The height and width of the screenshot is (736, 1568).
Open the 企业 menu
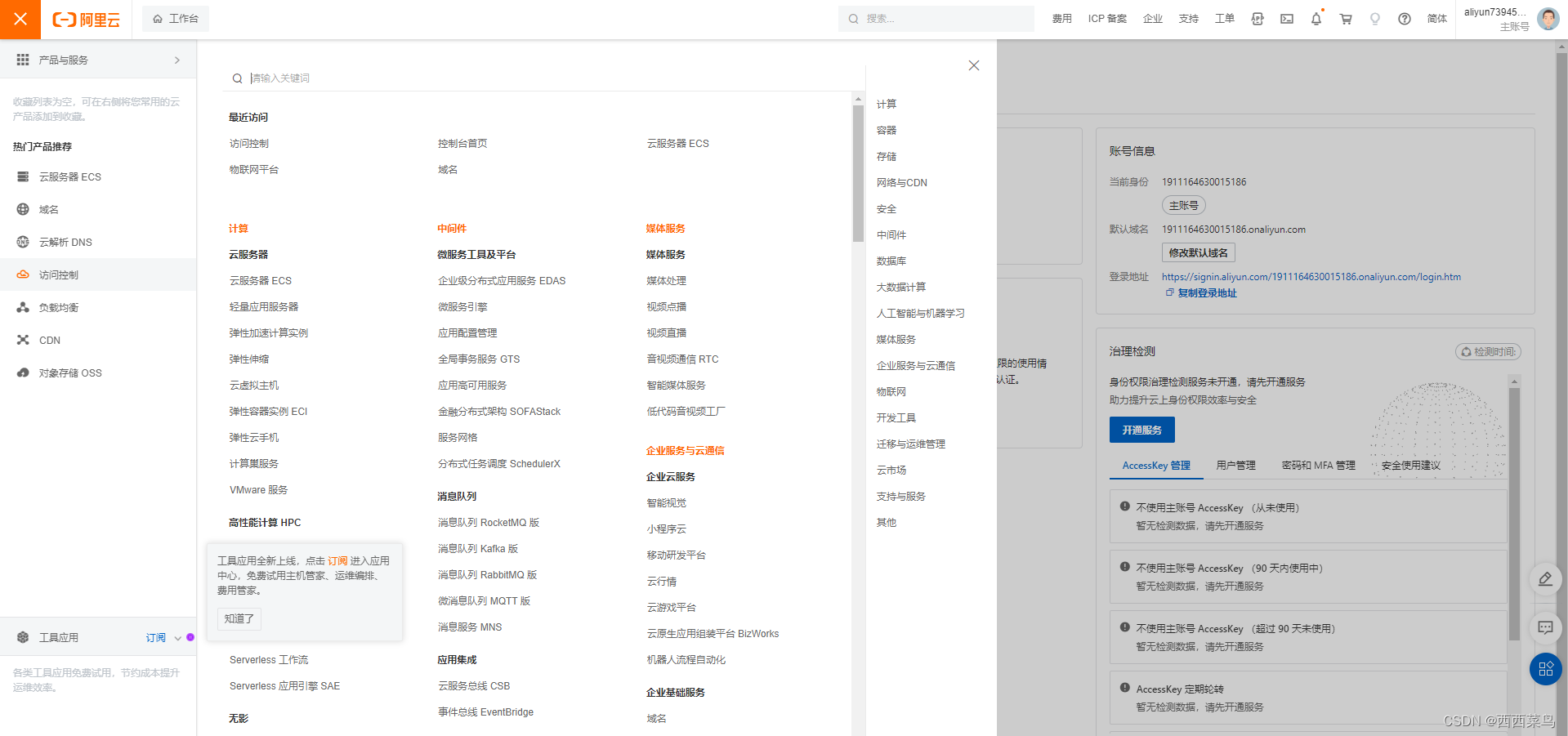coord(1153,19)
